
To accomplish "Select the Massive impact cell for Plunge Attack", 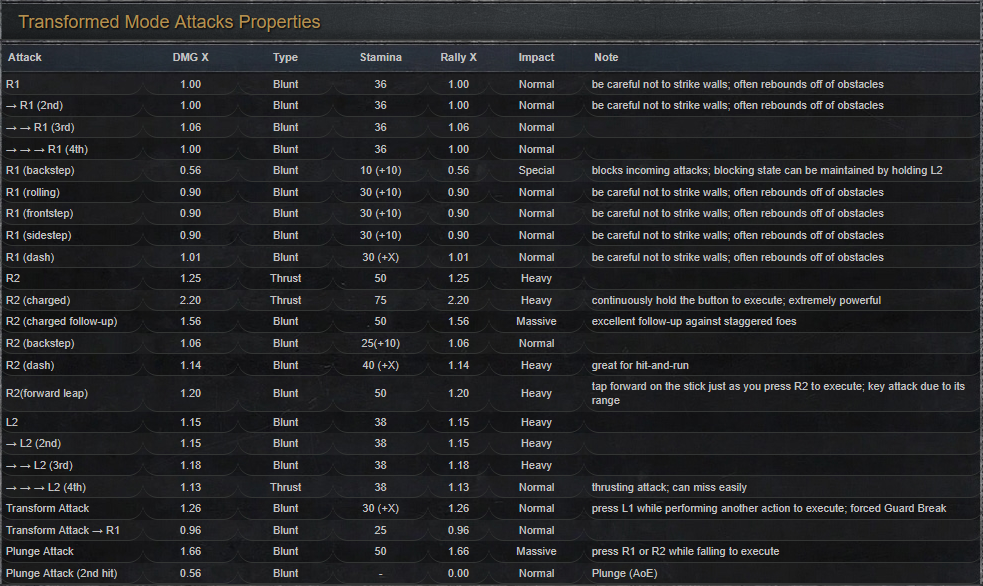I will [x=536, y=552].
